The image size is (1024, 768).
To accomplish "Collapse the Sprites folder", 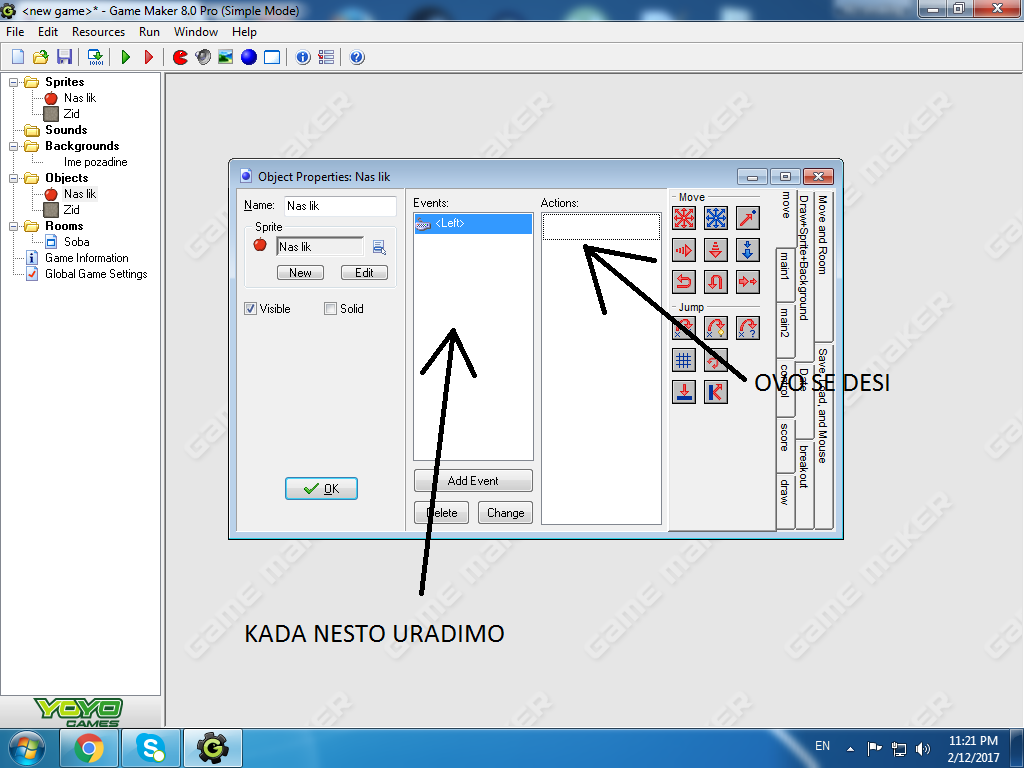I will tap(13, 82).
